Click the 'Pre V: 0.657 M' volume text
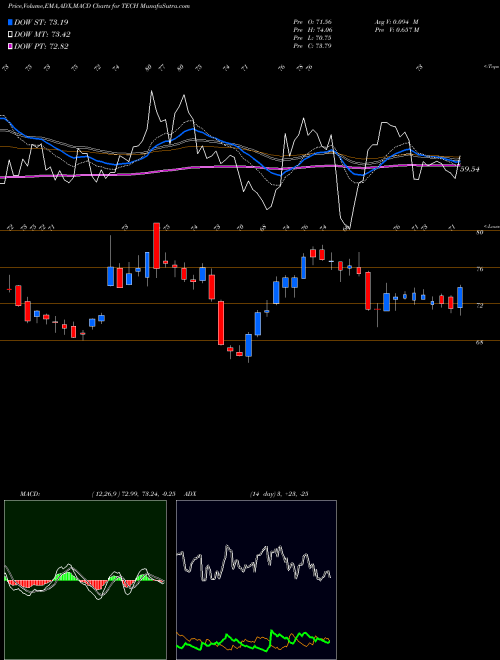 pos(397,30)
